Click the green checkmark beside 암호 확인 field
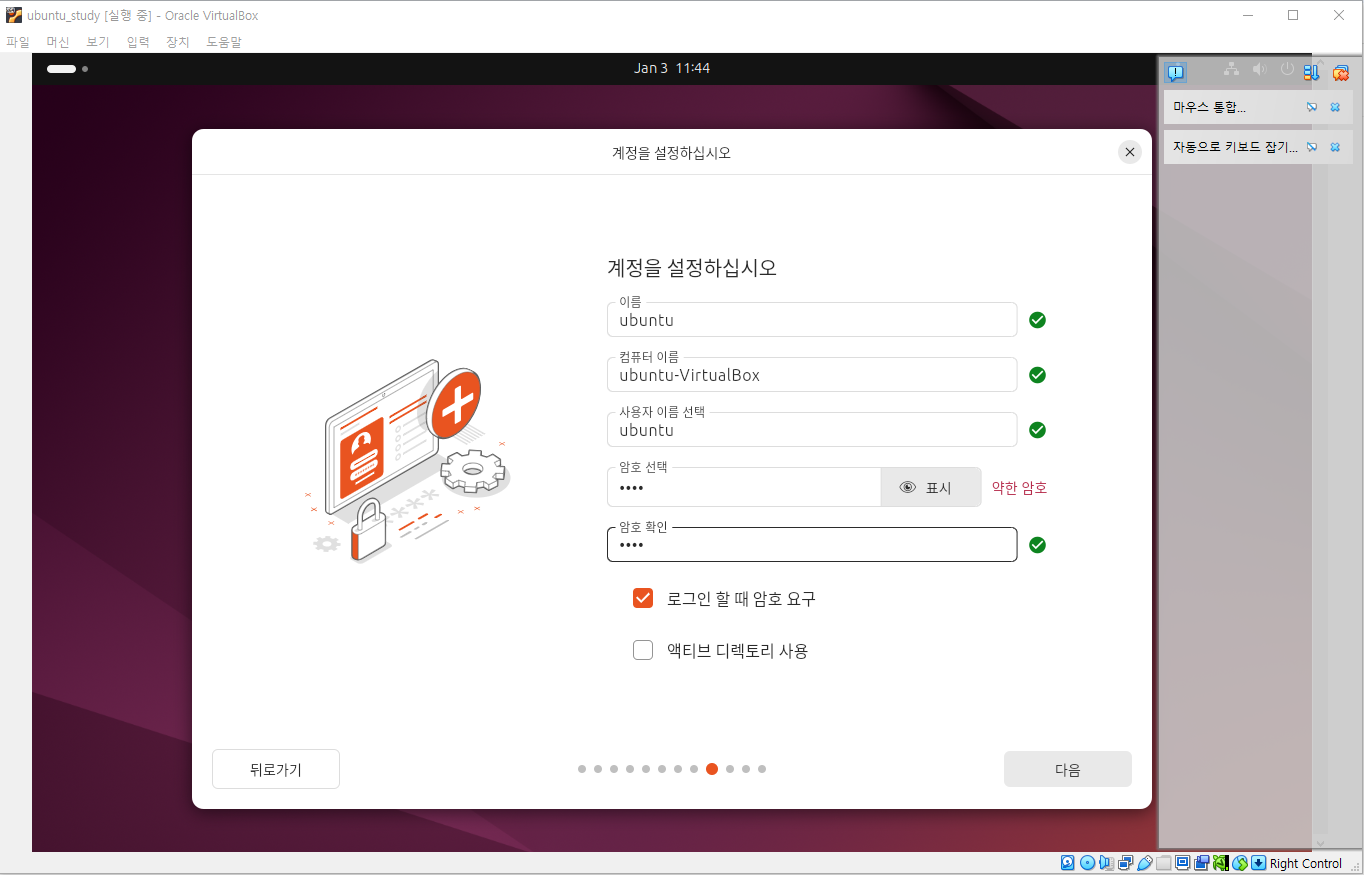This screenshot has height=875, width=1364. [1038, 545]
